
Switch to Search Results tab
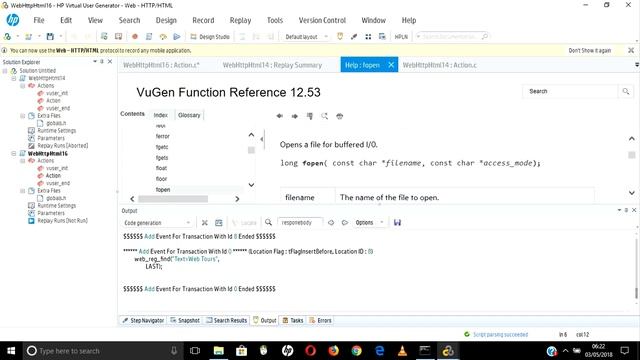click(x=227, y=320)
